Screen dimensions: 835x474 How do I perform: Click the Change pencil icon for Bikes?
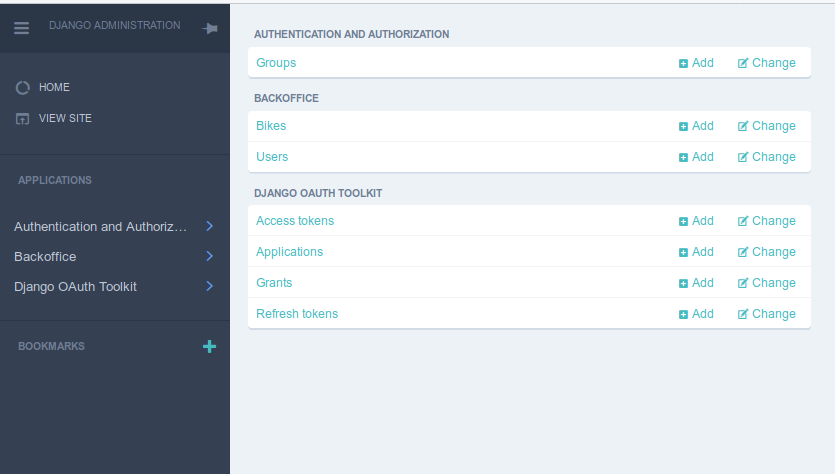pos(743,126)
